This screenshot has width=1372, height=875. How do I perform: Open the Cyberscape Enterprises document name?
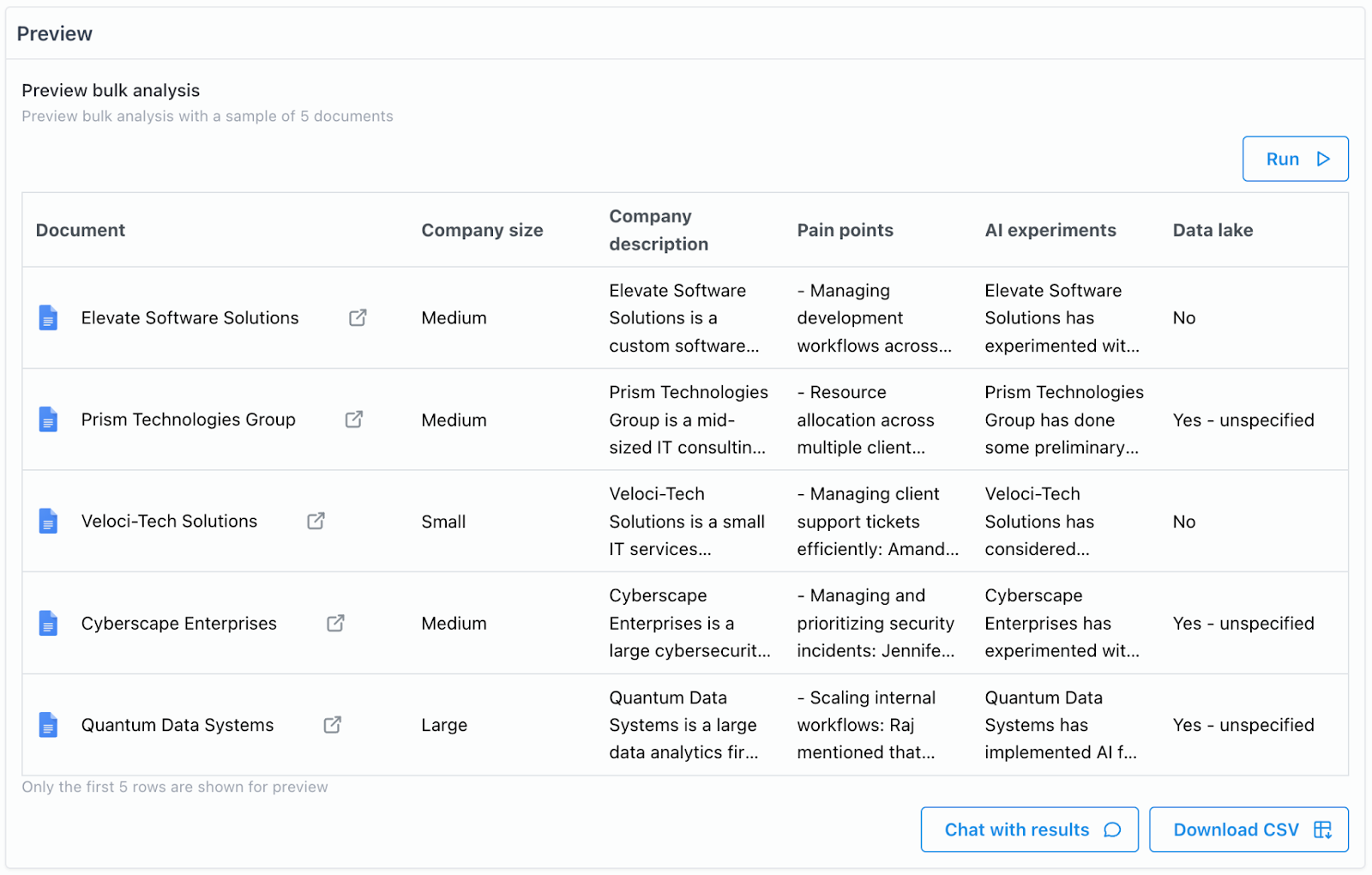(x=179, y=623)
